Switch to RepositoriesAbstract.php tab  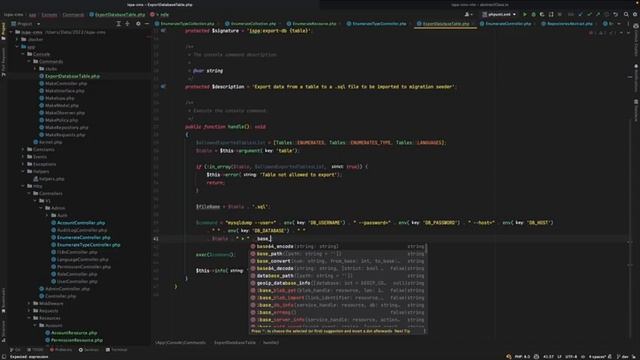[567, 24]
